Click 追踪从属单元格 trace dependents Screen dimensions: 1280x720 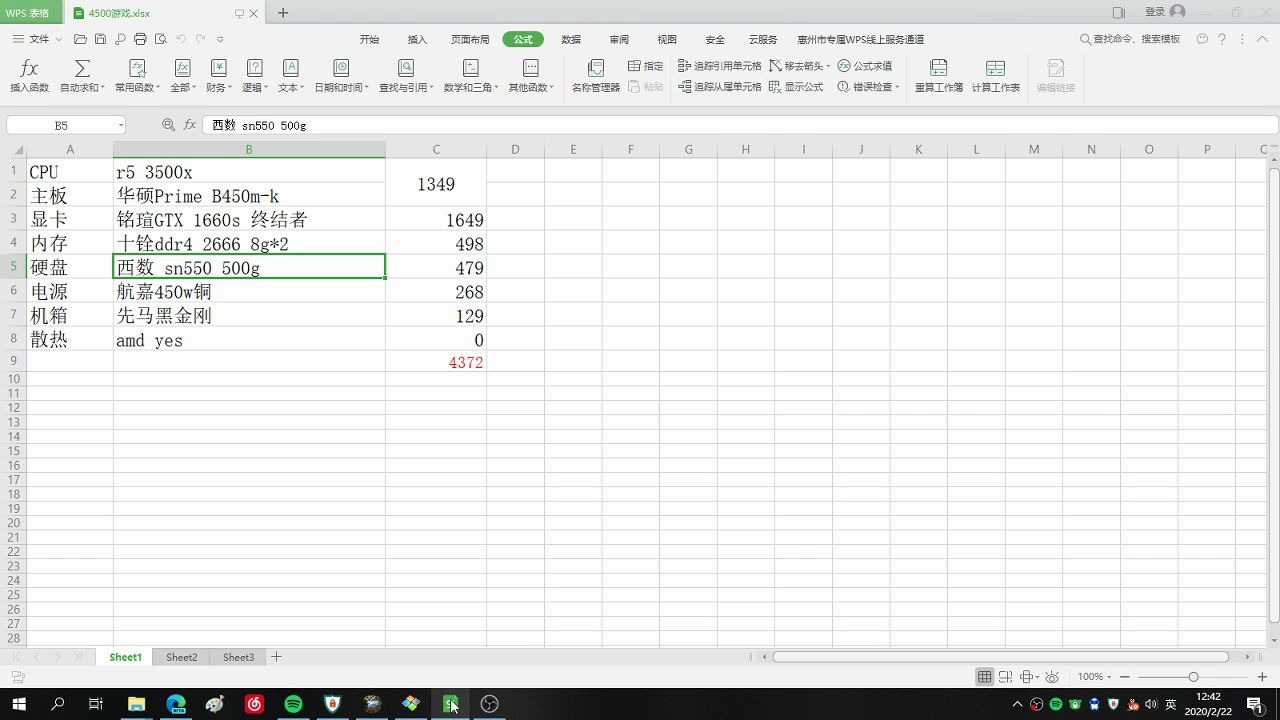pyautogui.click(x=719, y=87)
